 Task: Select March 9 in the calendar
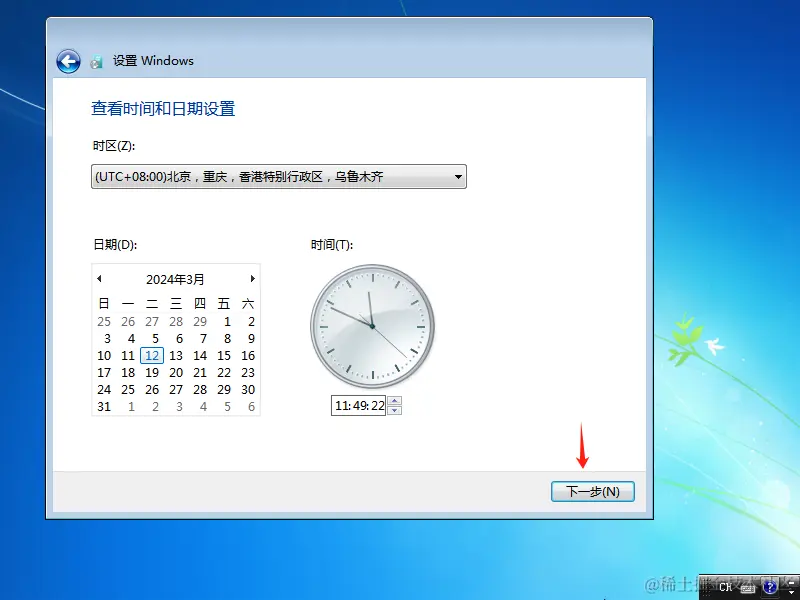251,339
